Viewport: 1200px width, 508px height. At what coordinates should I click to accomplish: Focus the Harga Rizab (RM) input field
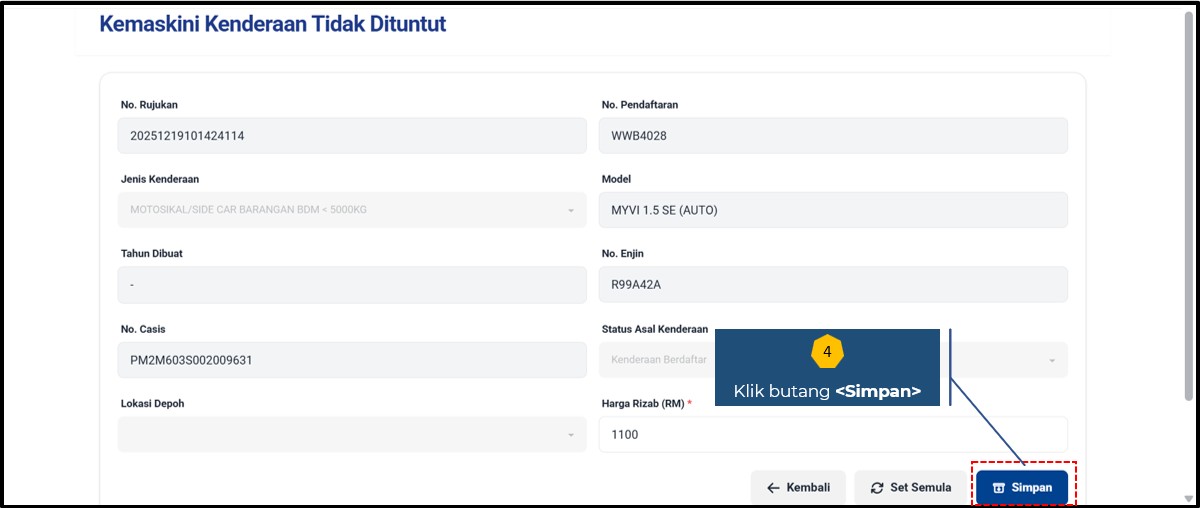832,435
